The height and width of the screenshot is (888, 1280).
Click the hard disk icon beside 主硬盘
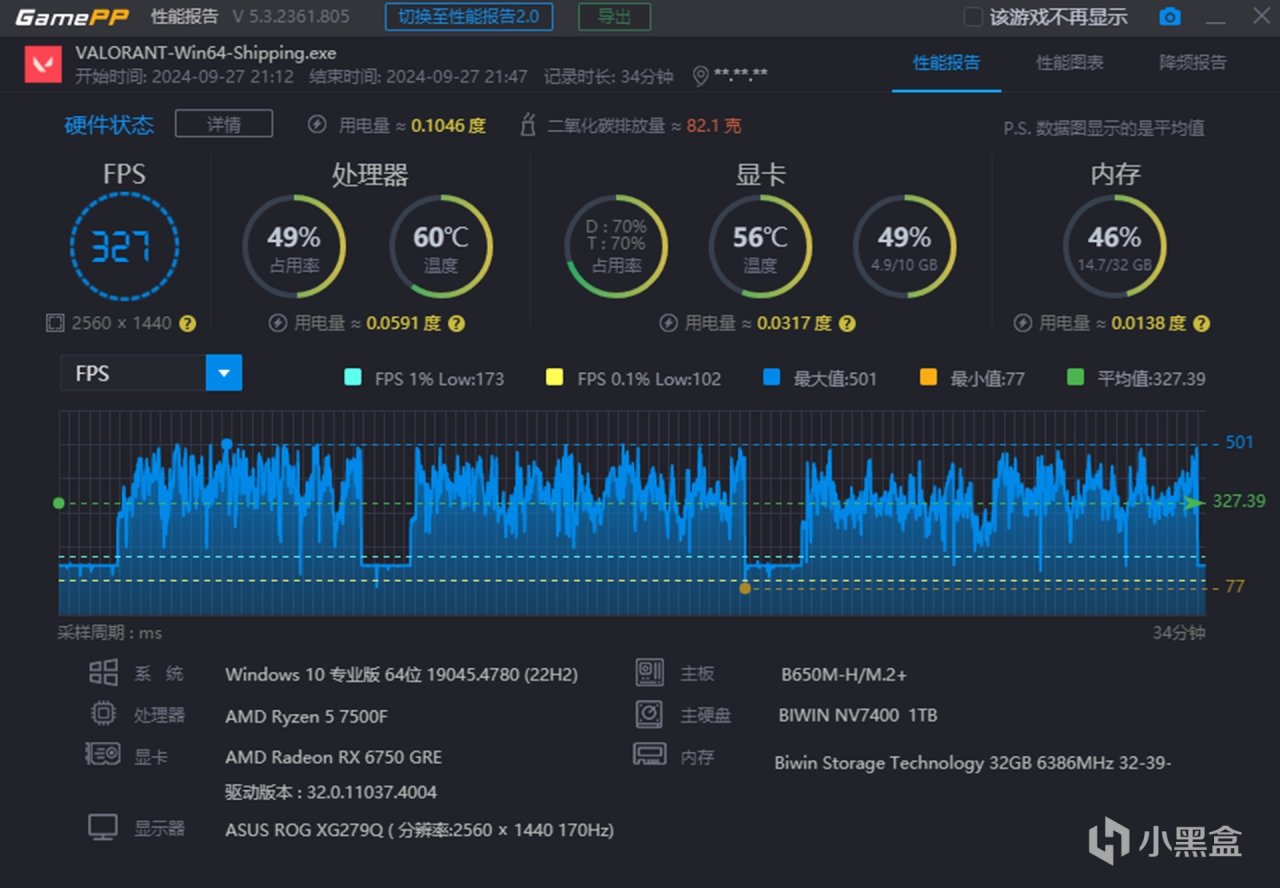[650, 714]
